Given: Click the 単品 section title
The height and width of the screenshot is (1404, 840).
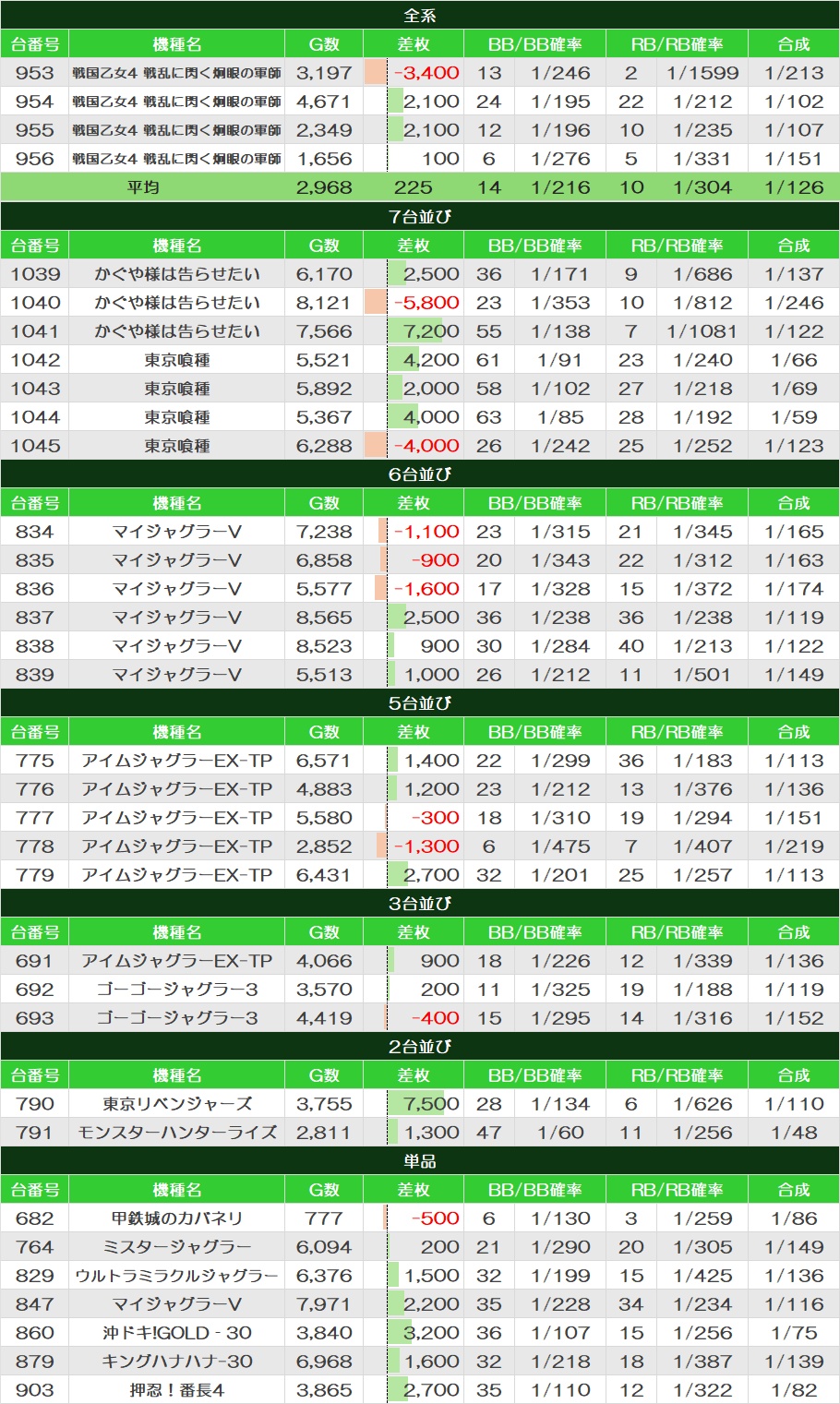Looking at the screenshot, I should [x=420, y=1161].
